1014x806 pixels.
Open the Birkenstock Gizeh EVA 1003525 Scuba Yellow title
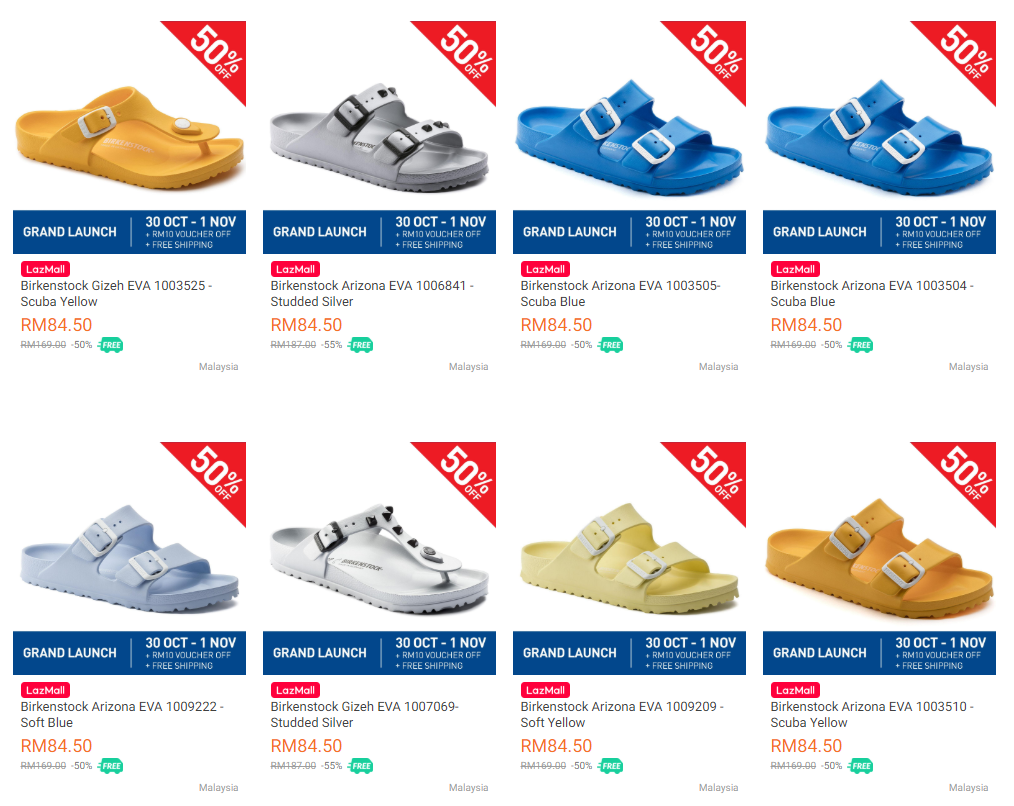click(x=116, y=294)
